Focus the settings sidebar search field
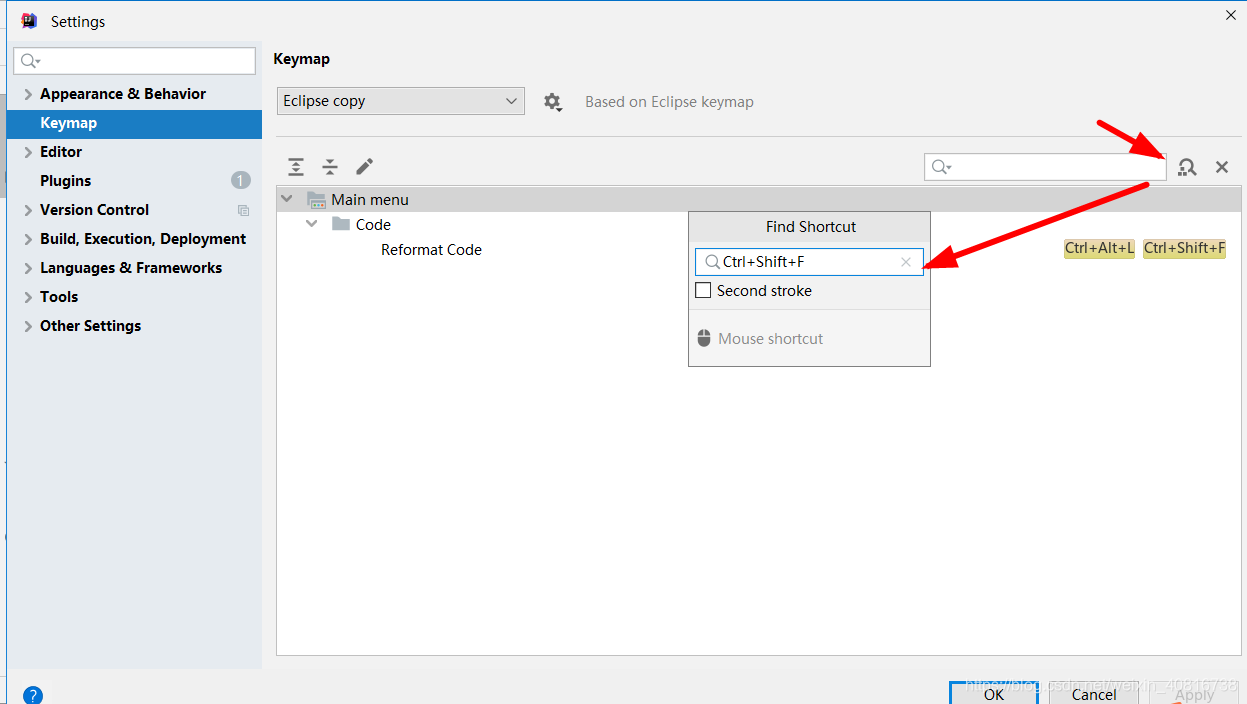This screenshot has height=704, width=1247. pyautogui.click(x=135, y=61)
